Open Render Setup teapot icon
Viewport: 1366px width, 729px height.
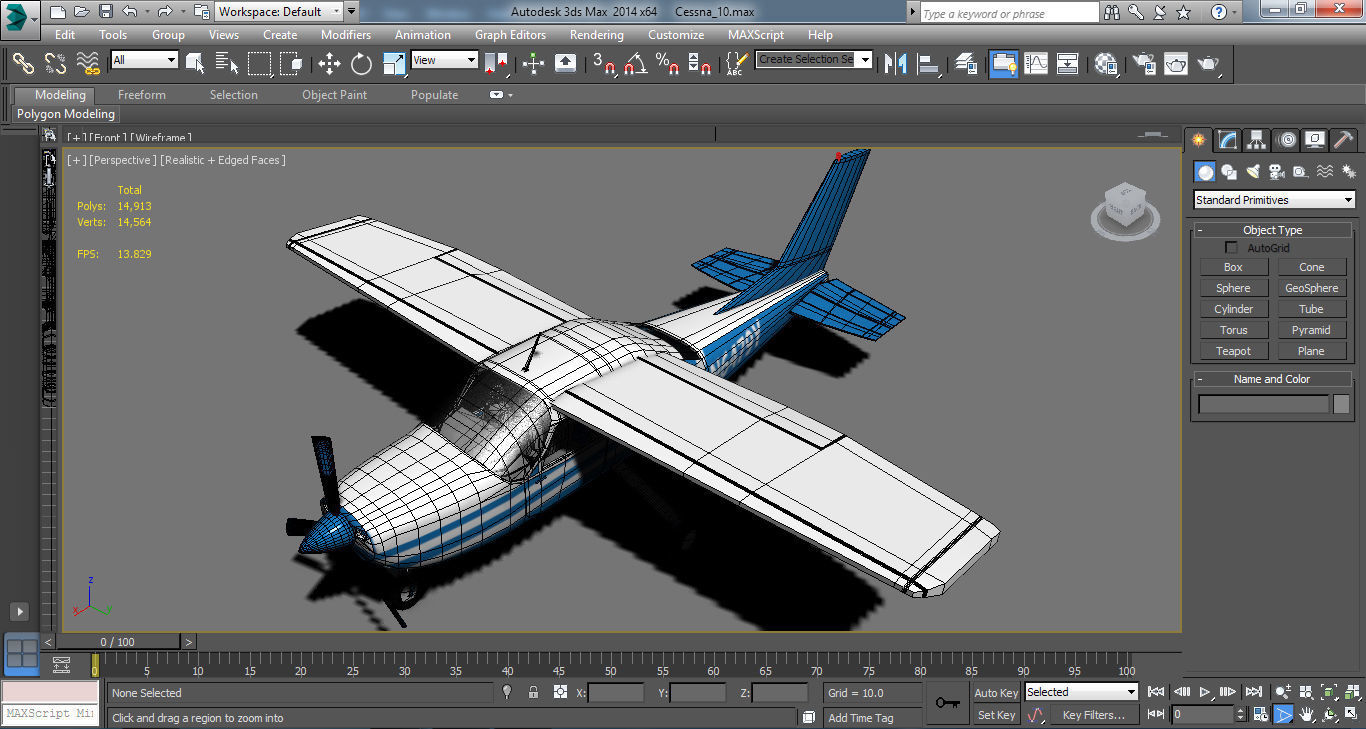click(1143, 64)
